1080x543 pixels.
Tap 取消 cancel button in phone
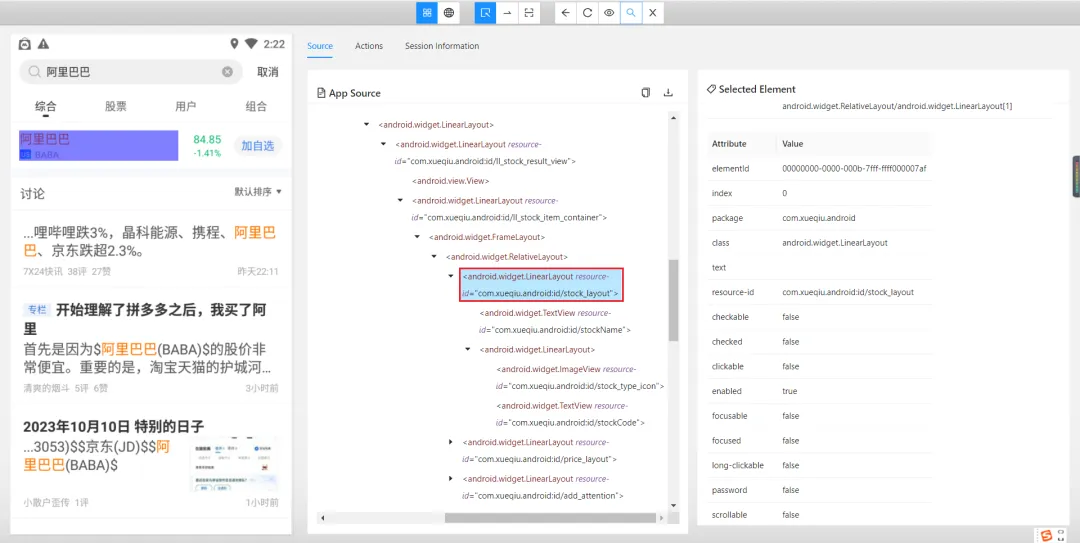[x=267, y=72]
